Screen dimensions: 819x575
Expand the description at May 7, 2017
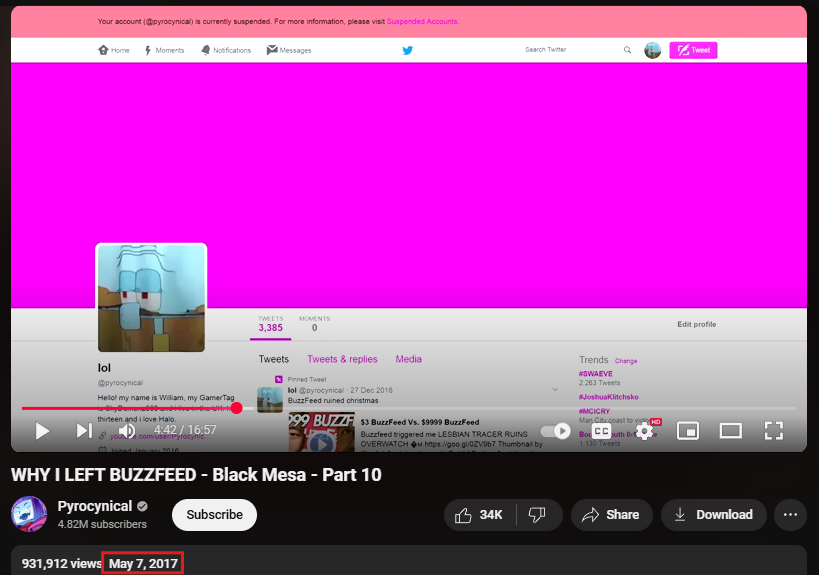[144, 564]
